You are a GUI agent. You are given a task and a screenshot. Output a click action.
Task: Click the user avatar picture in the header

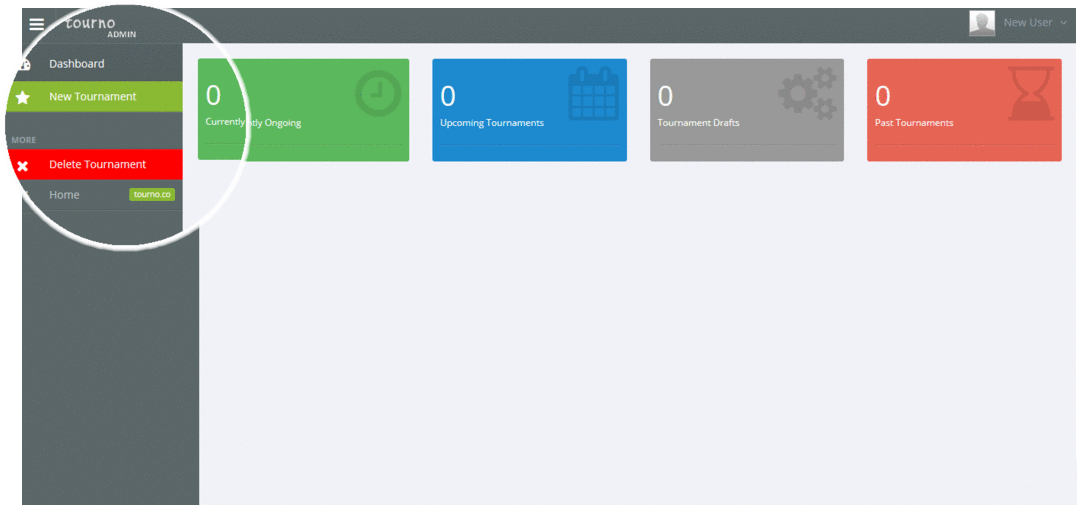(982, 23)
